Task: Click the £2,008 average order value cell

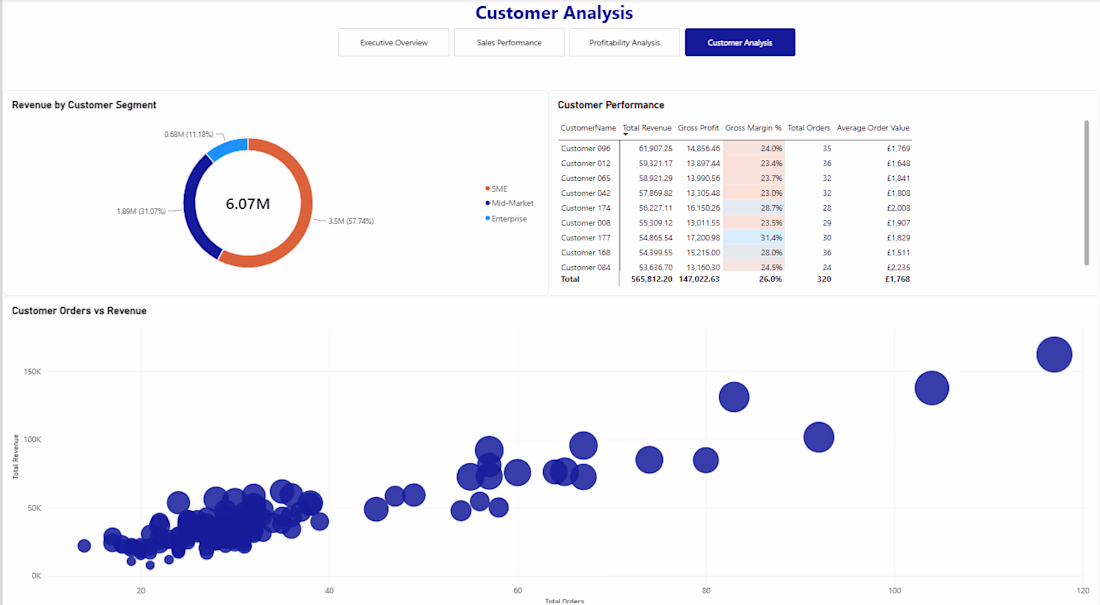Action: (898, 208)
